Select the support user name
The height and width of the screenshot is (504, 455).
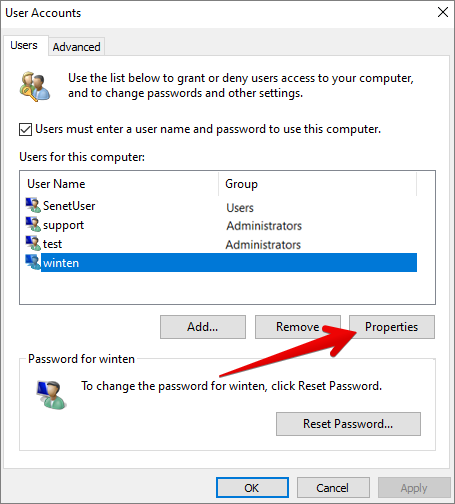pyautogui.click(x=63, y=225)
